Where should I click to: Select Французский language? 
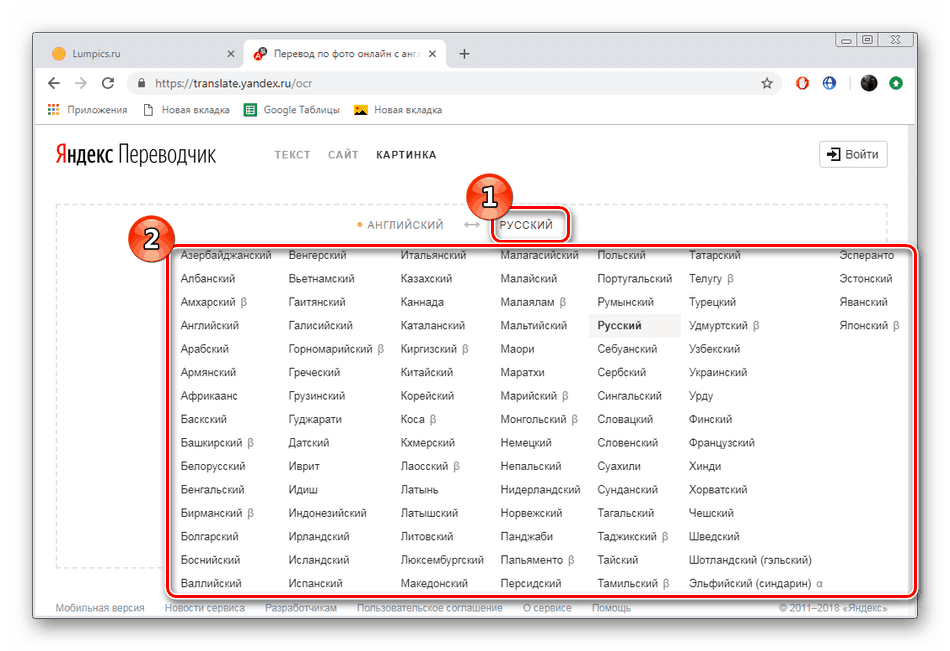pos(722,442)
